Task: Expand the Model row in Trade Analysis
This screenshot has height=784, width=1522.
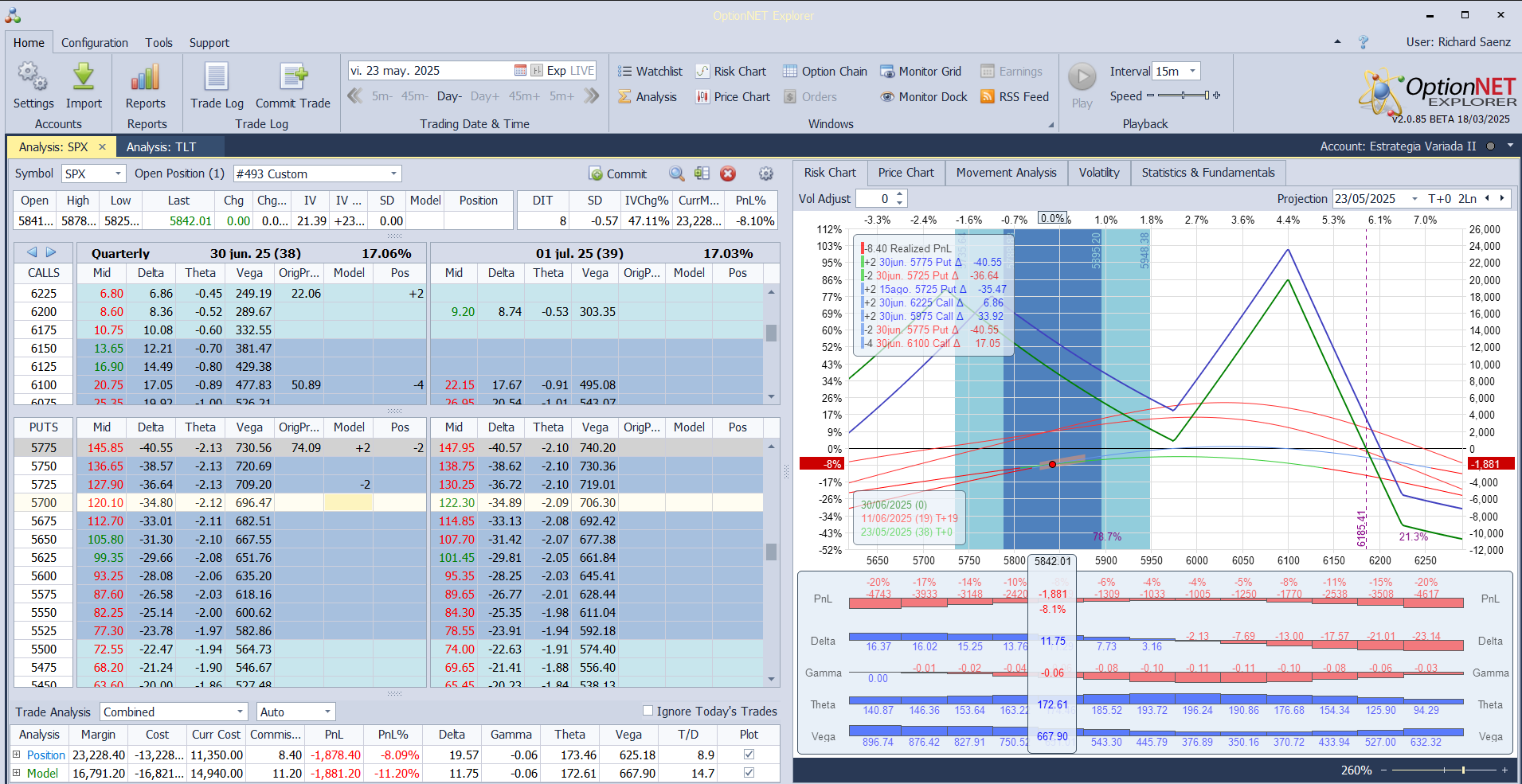Action: 16,773
